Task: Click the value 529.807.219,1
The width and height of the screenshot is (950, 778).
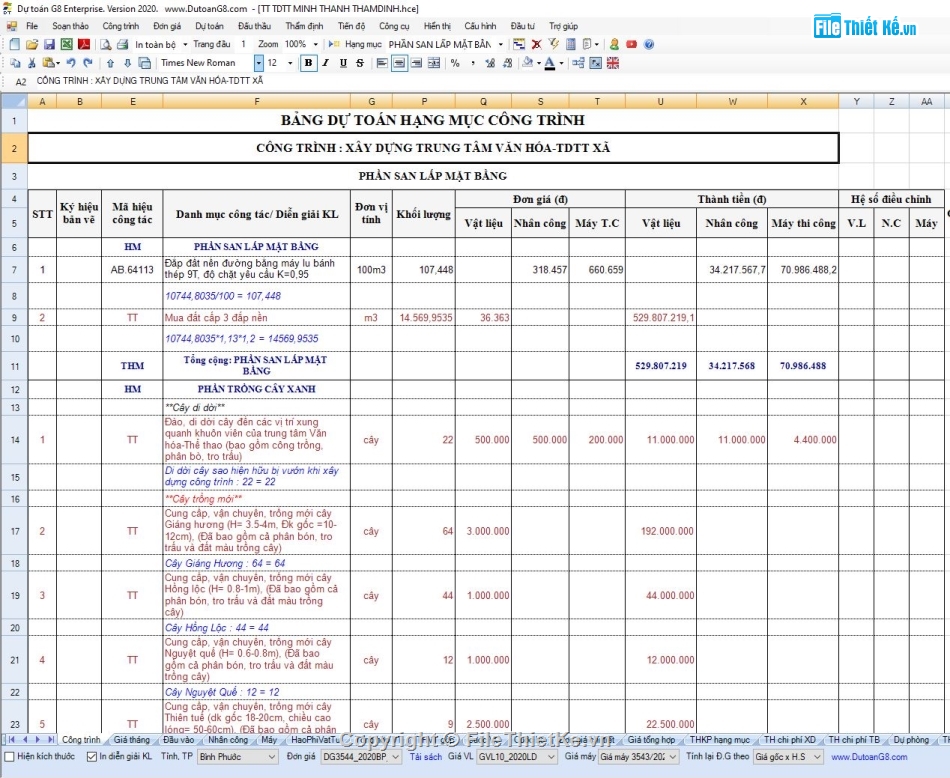Action: [661, 318]
